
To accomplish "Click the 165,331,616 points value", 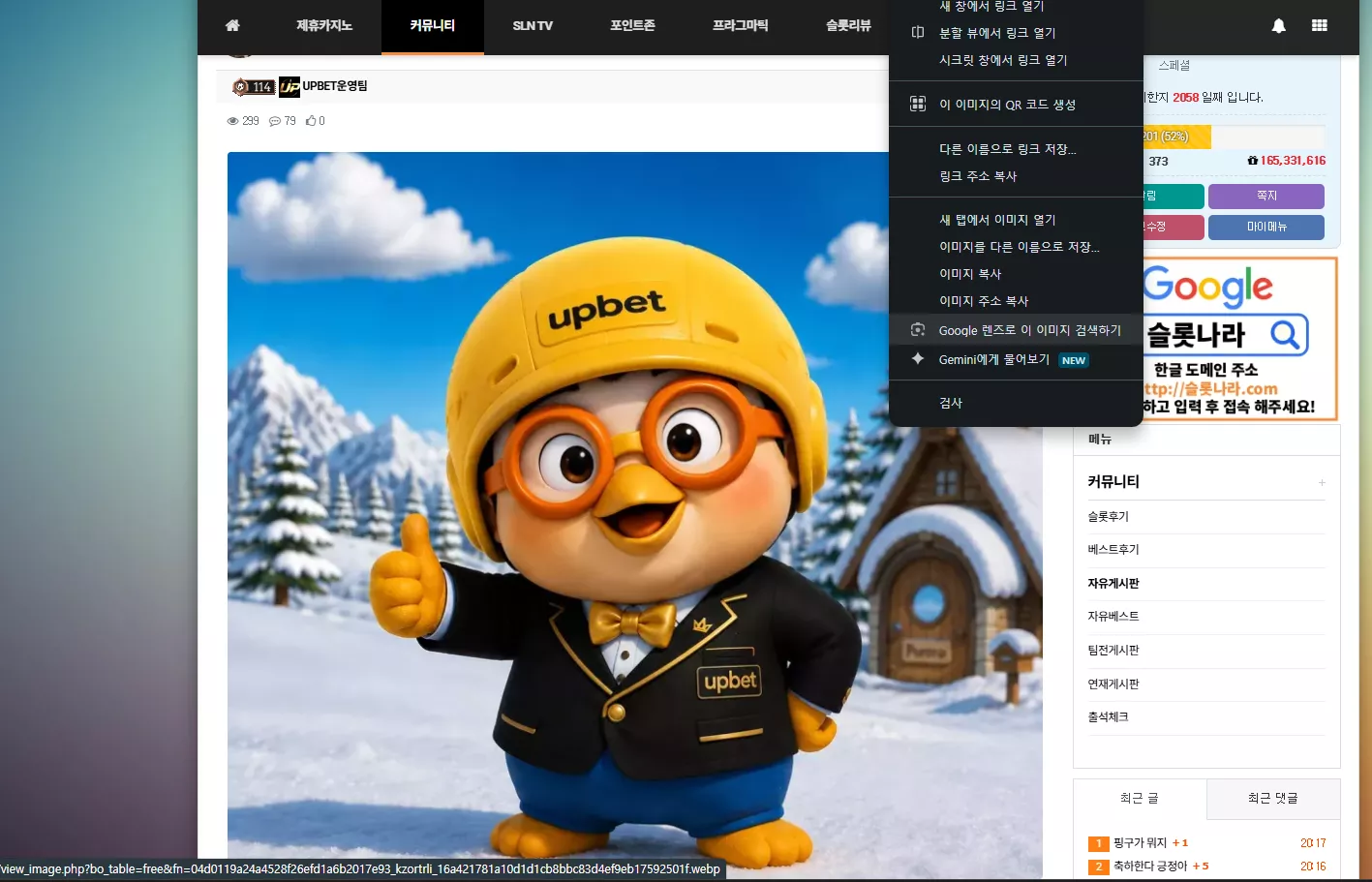I will (1294, 161).
